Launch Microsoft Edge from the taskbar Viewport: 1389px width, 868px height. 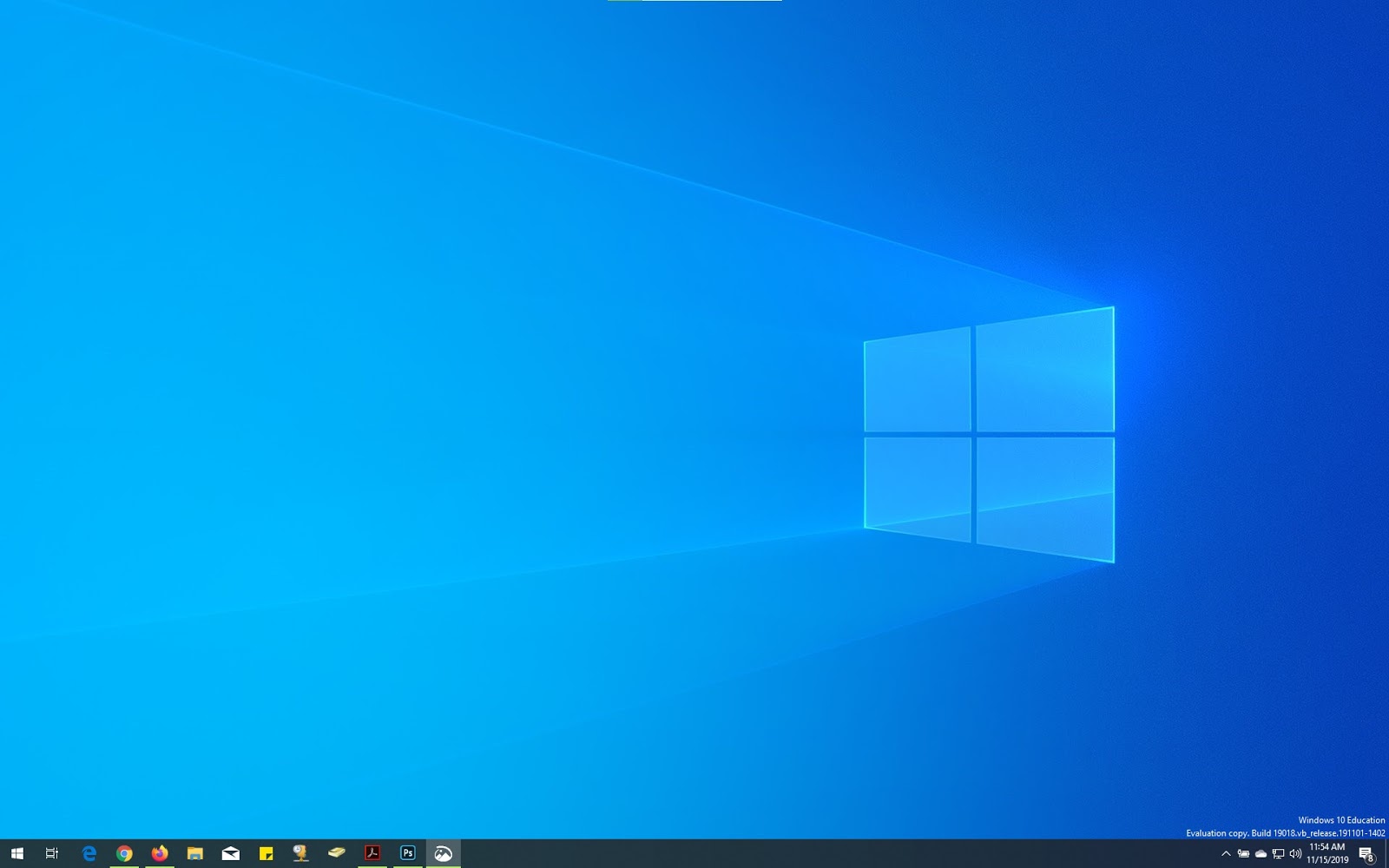[89, 853]
